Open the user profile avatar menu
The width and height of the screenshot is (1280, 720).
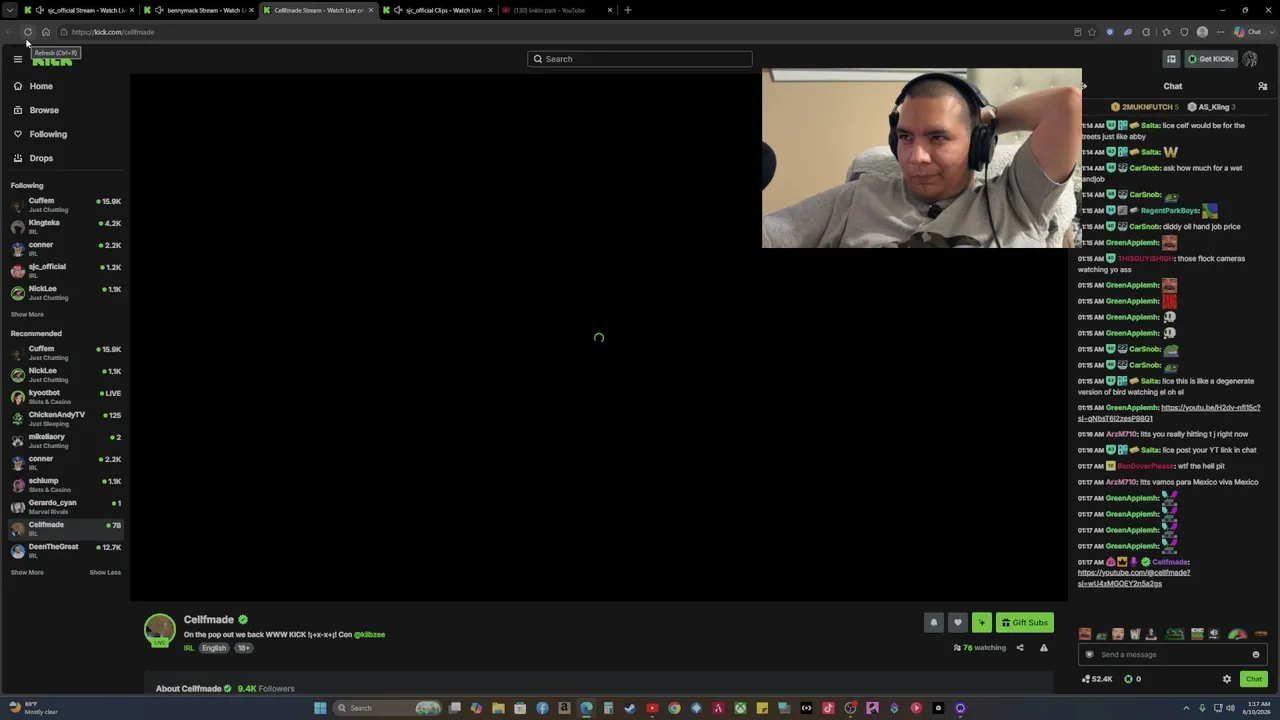pyautogui.click(x=1250, y=59)
